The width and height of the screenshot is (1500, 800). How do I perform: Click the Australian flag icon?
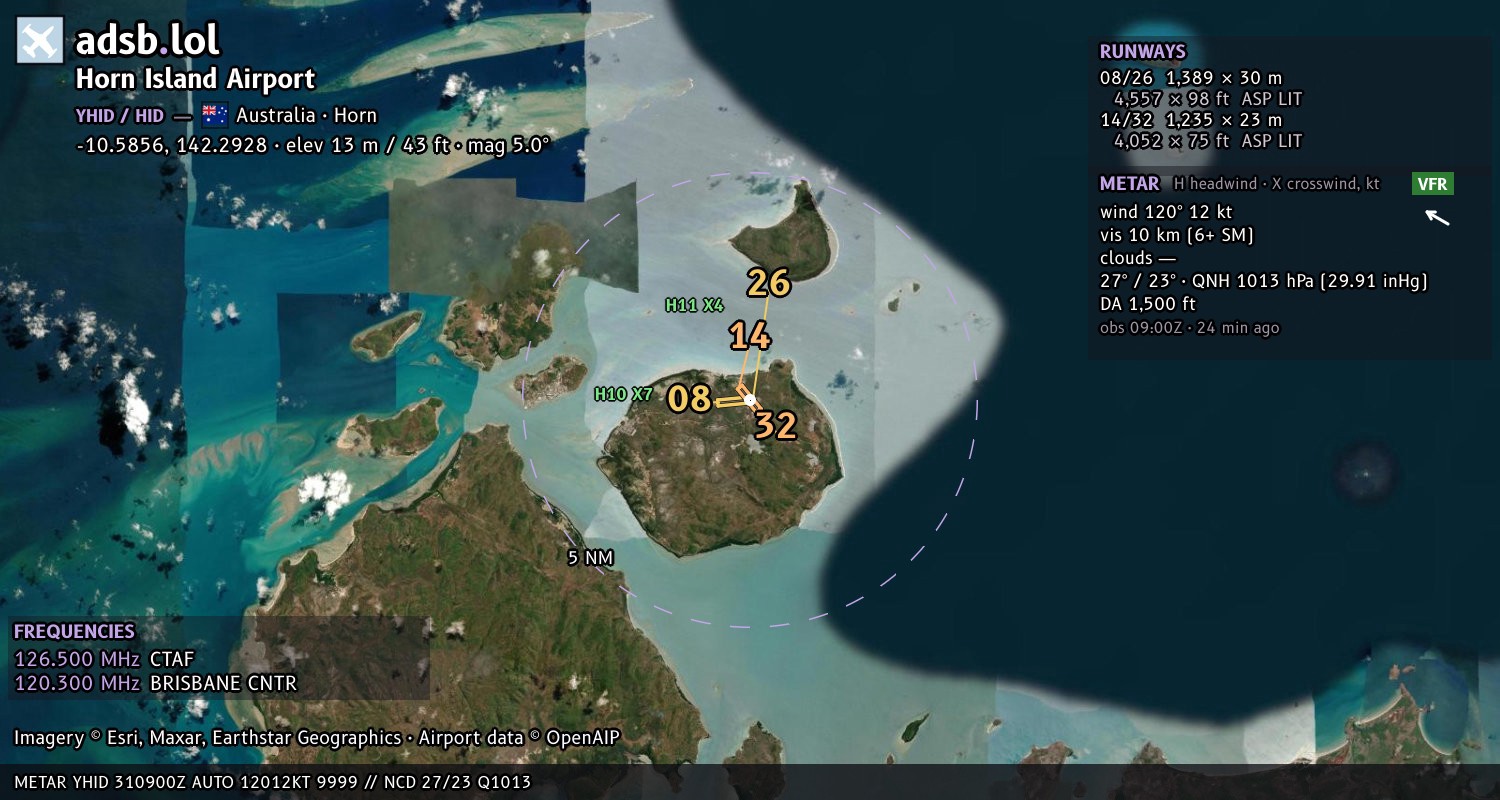tap(214, 115)
